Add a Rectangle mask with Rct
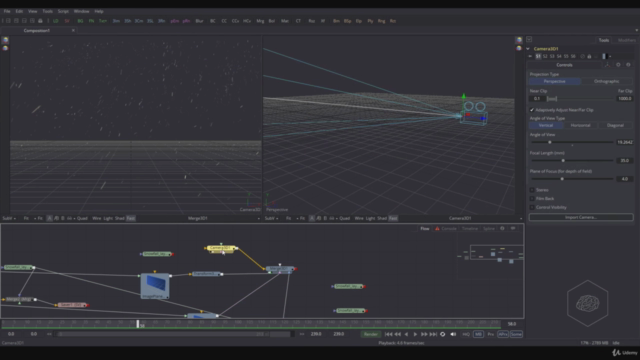 (x=393, y=21)
